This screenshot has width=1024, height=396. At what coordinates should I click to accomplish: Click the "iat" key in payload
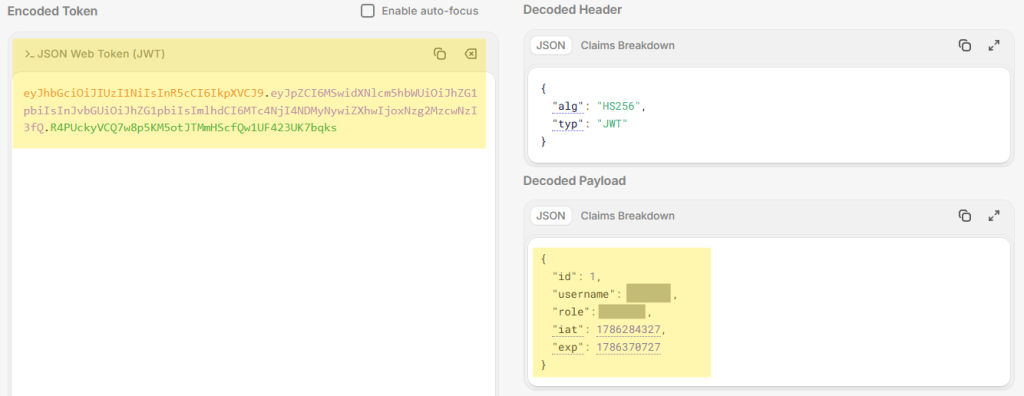(x=568, y=329)
